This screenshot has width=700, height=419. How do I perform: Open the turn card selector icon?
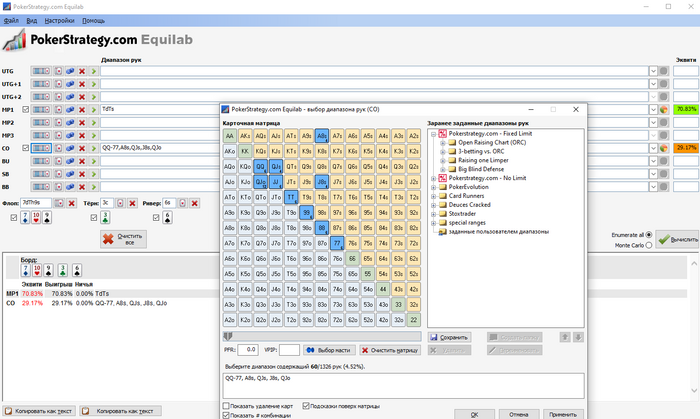[x=120, y=203]
